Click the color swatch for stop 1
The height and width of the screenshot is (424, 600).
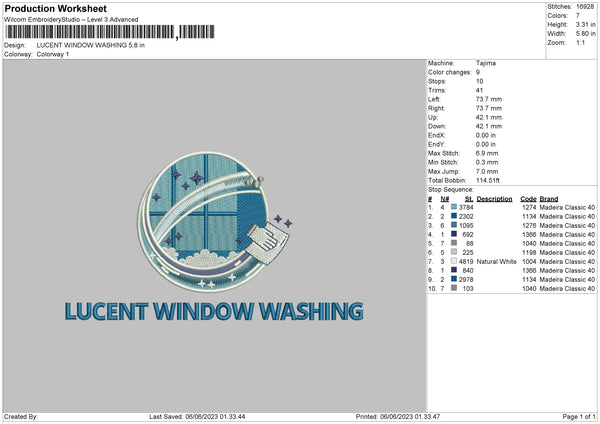point(454,207)
